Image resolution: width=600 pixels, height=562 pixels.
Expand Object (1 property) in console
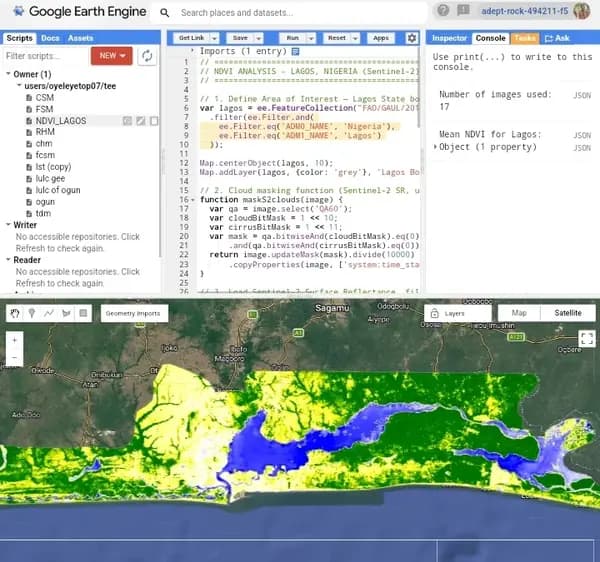[435, 147]
